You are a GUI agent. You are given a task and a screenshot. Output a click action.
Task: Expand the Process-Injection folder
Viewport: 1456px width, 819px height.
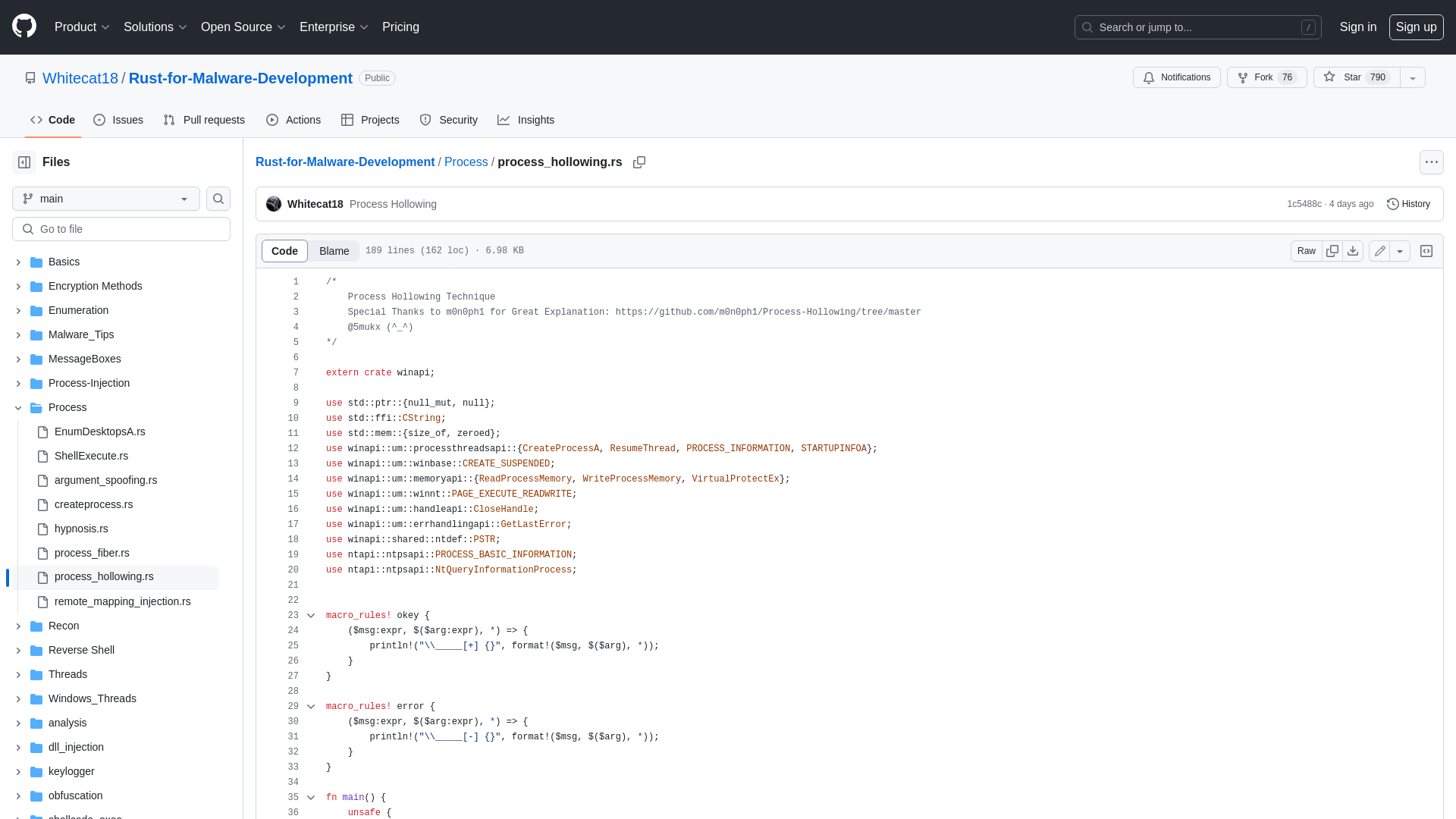tap(18, 383)
